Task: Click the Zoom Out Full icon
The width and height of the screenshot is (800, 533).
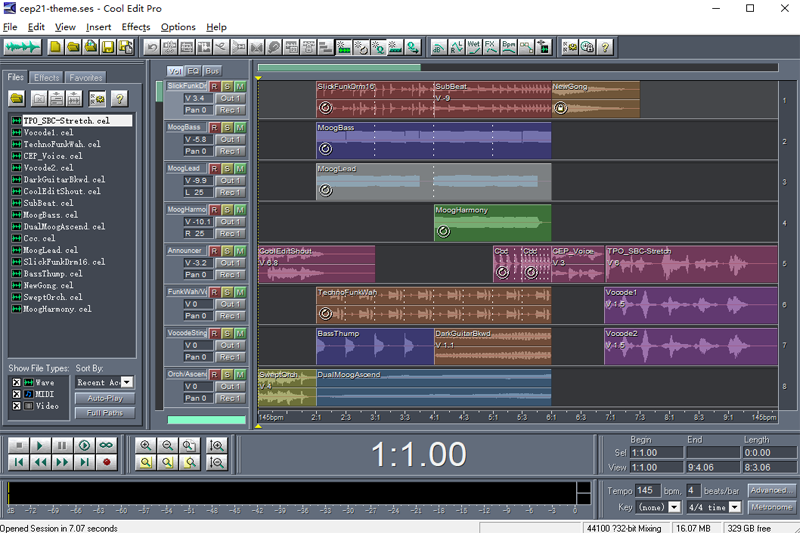Action: point(189,446)
